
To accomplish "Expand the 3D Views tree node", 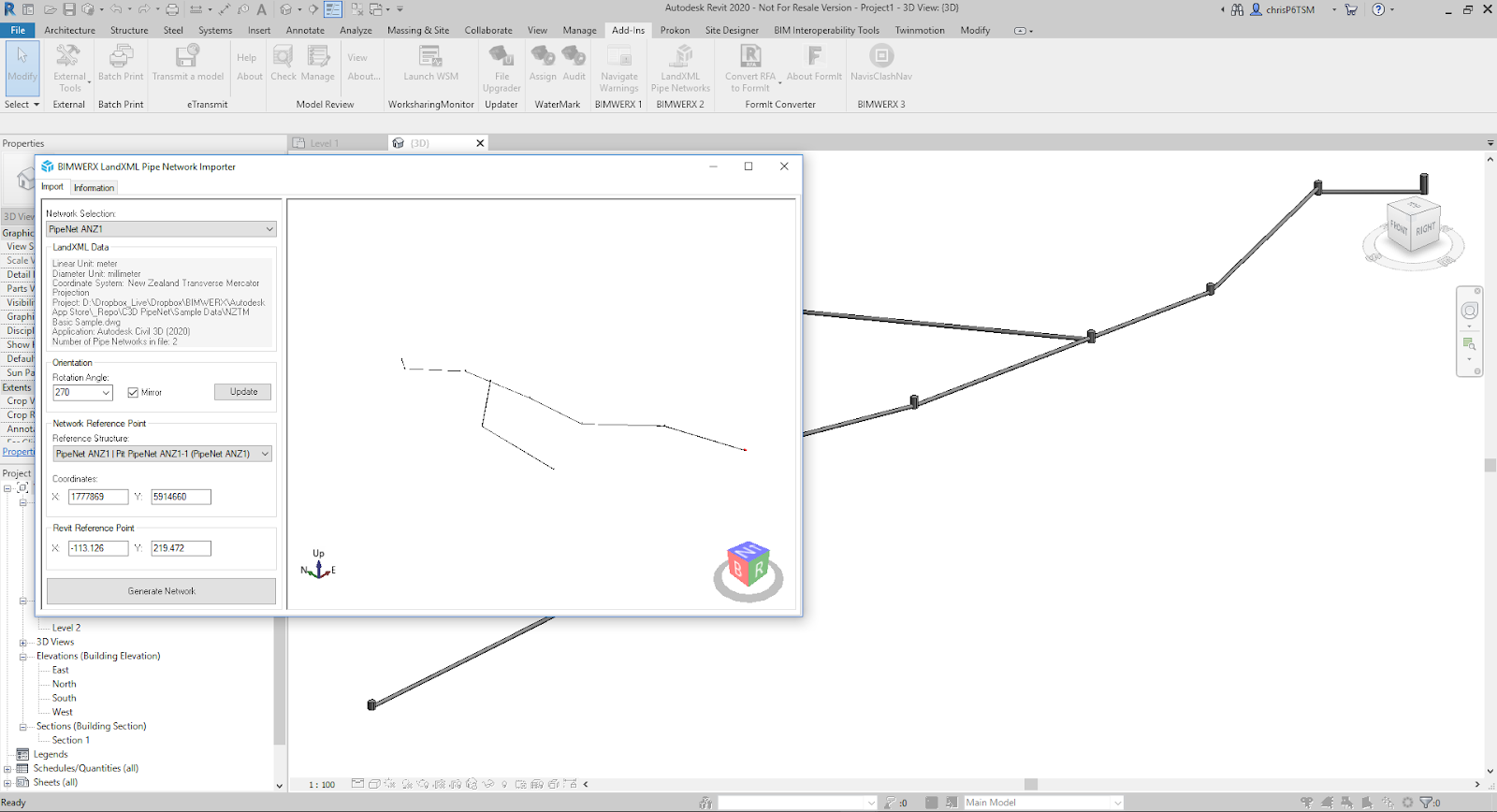I will 23,643.
